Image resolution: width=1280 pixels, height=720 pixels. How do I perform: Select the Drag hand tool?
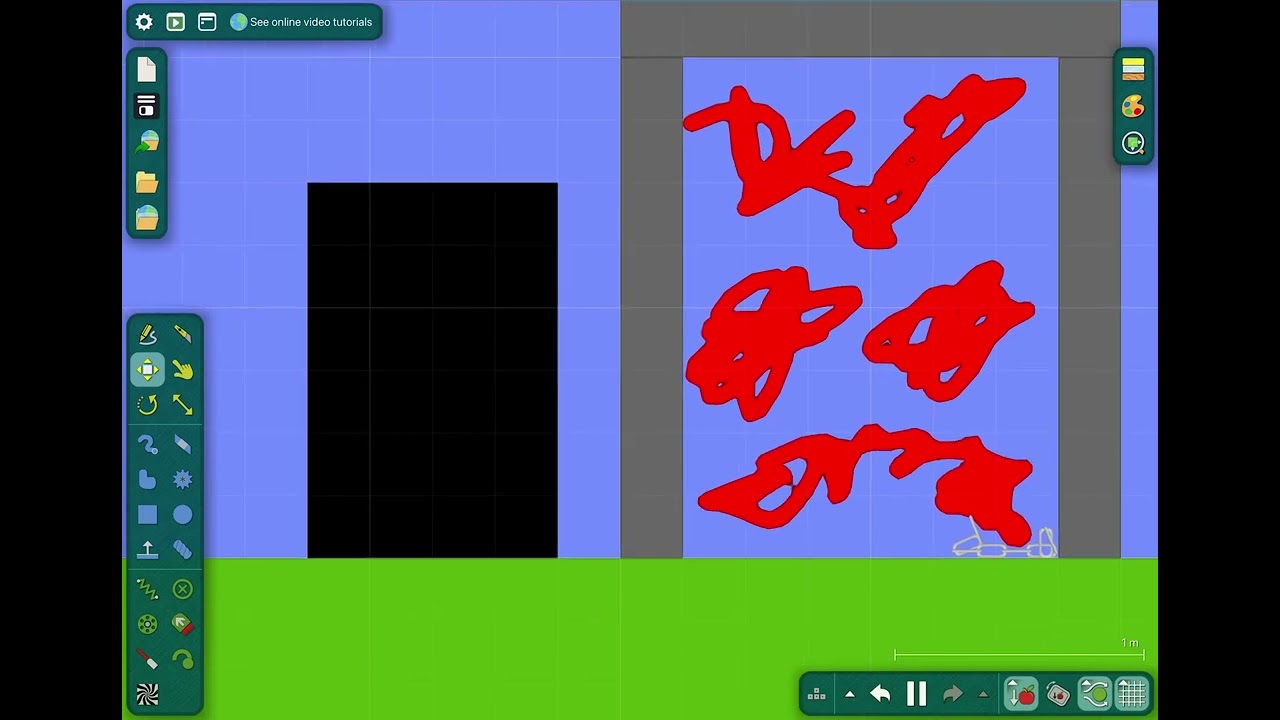tap(182, 370)
